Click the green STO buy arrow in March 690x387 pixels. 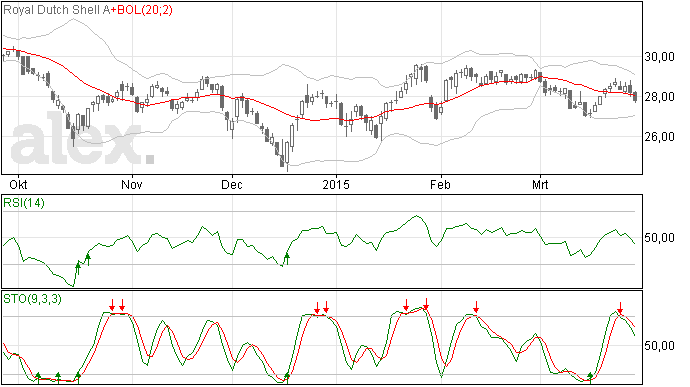(x=590, y=377)
